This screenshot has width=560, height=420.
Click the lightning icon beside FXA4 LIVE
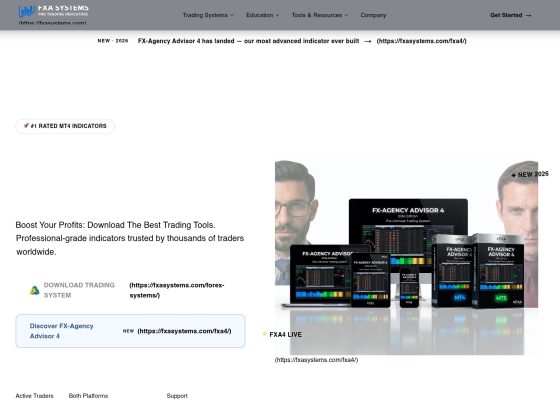point(264,334)
